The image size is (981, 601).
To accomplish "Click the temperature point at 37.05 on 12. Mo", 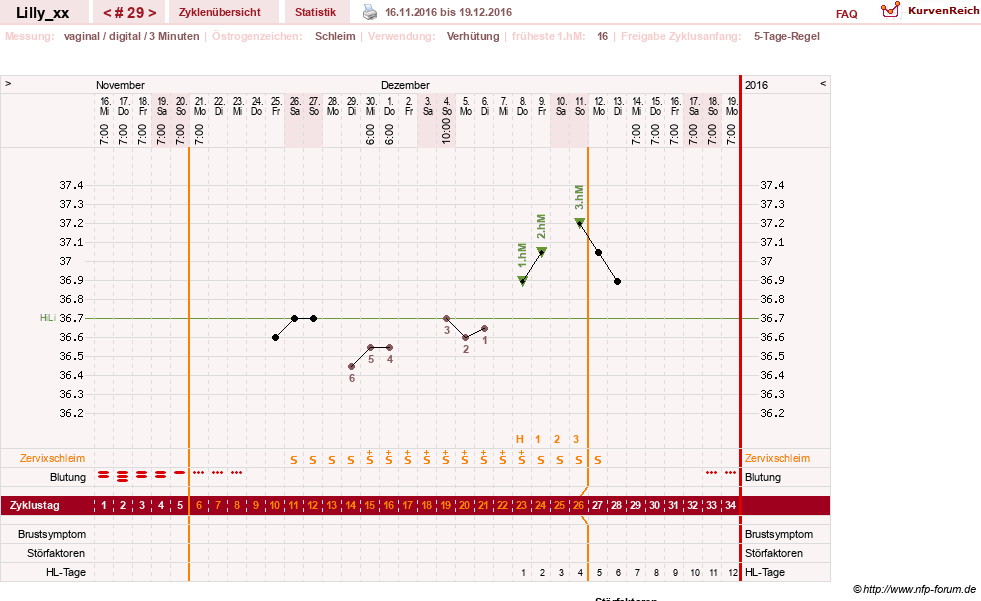I will [x=599, y=253].
